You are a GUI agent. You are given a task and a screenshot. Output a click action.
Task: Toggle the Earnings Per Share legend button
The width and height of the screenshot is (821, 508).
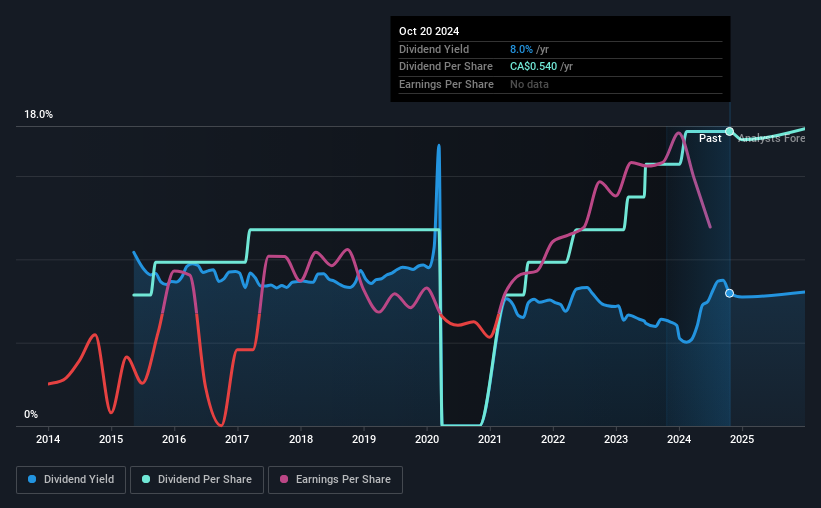coord(335,480)
